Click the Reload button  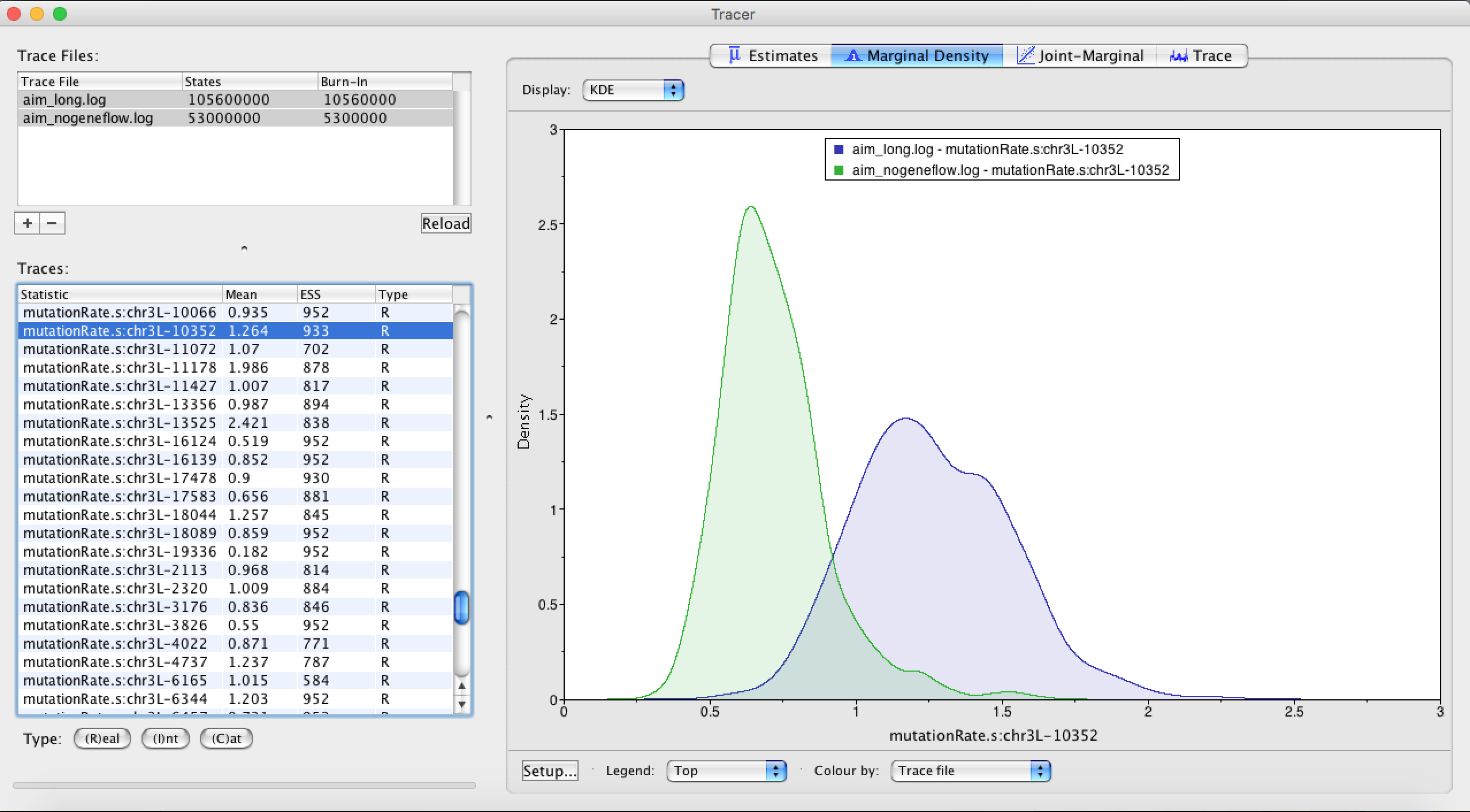pyautogui.click(x=446, y=224)
